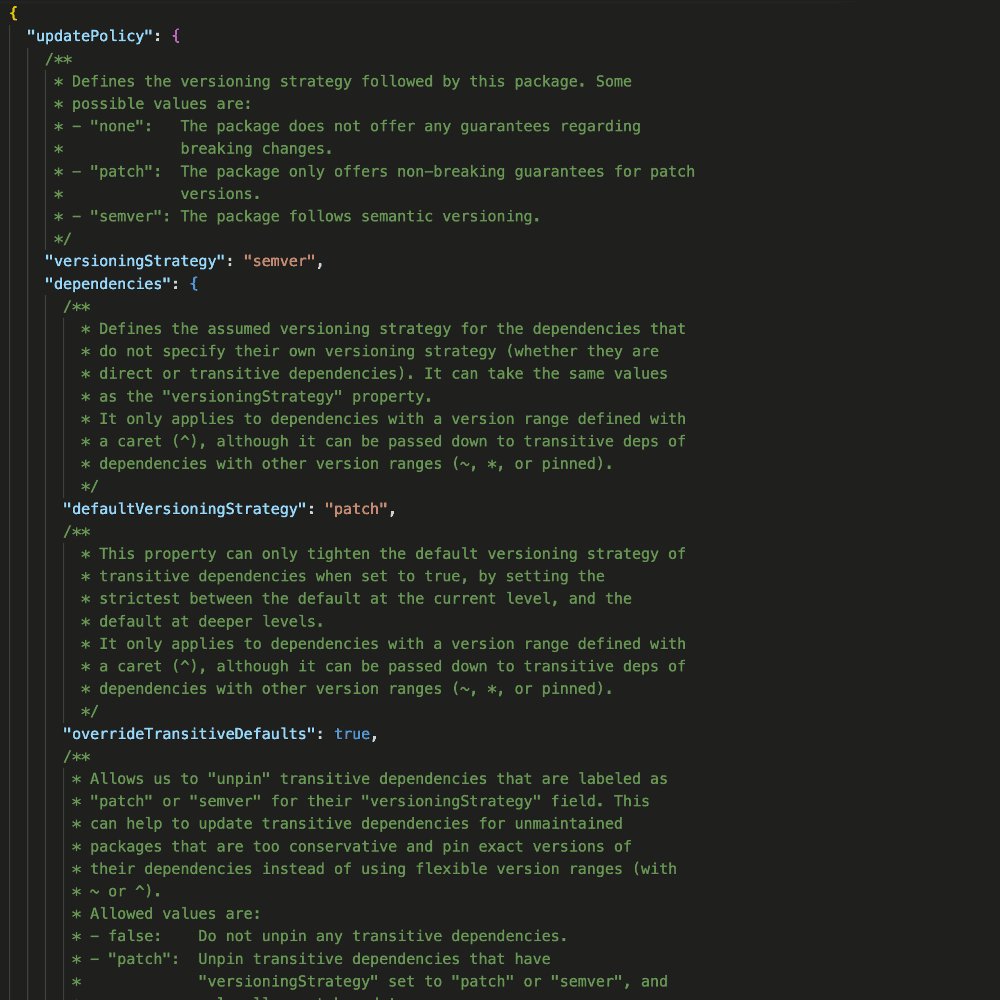Click the pink brace after updatePolicy
1000x1000 pixels.
pos(176,36)
